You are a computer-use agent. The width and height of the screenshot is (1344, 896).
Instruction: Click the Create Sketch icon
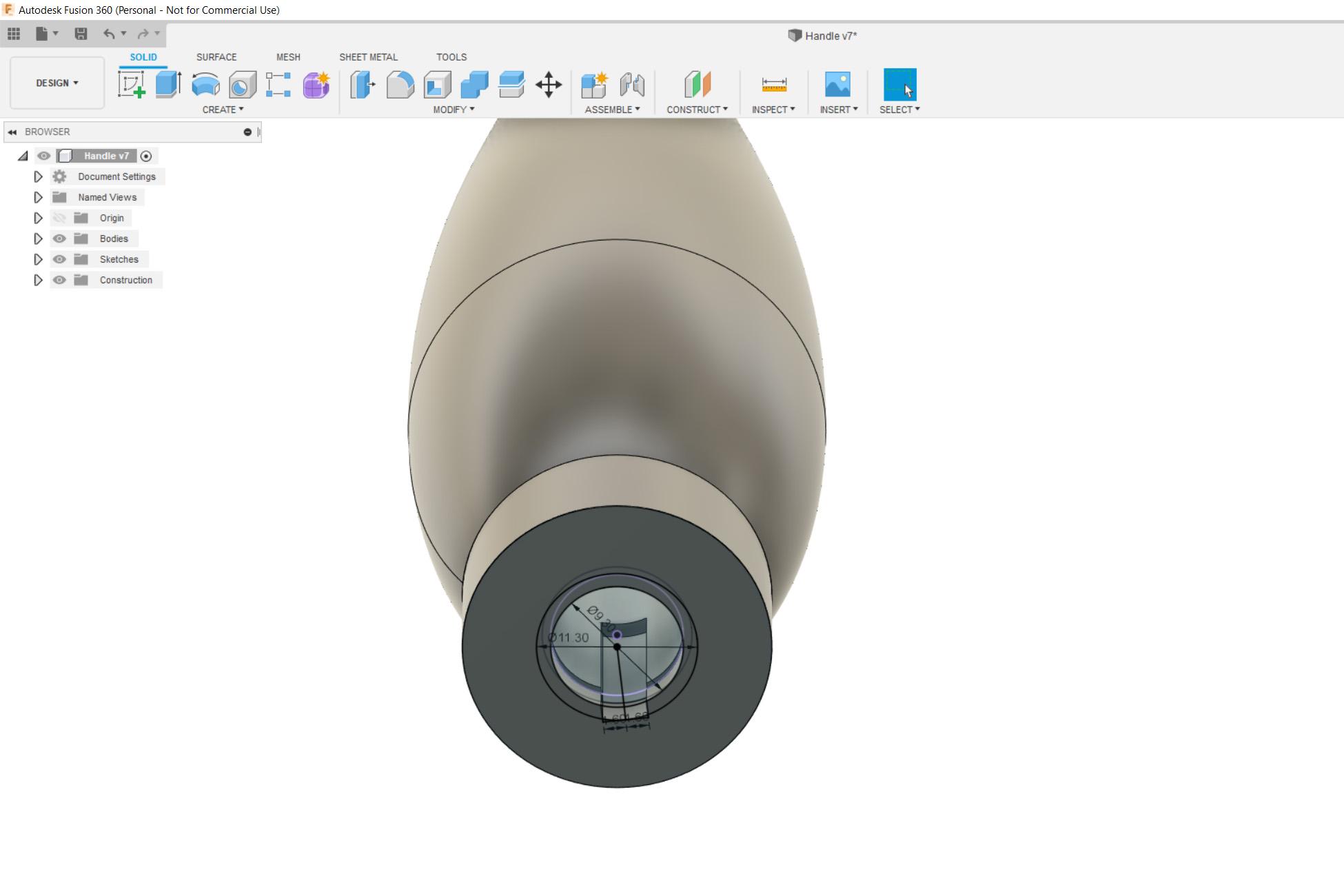pyautogui.click(x=132, y=85)
